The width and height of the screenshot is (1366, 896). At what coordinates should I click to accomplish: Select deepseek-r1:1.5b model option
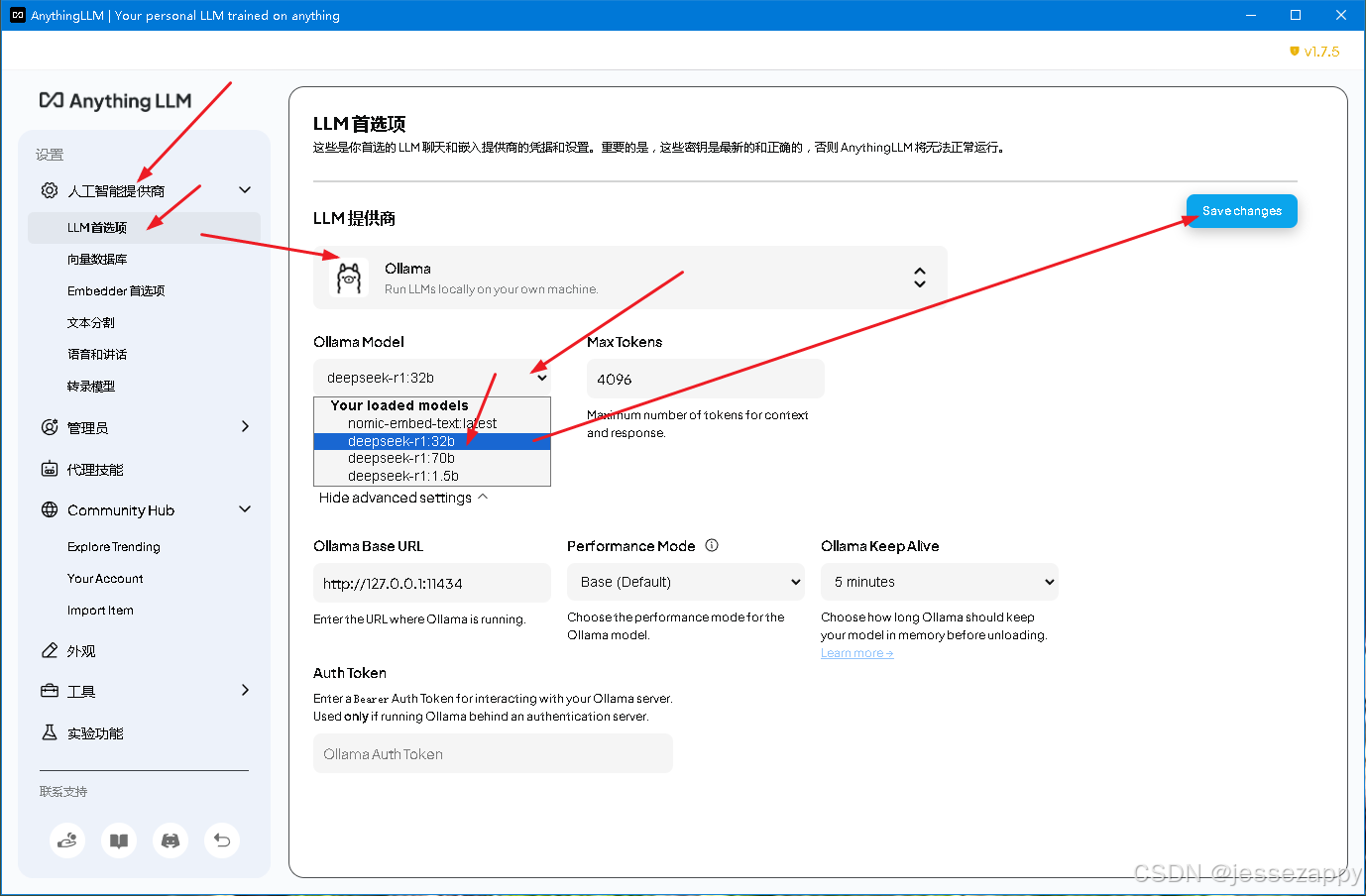(432, 476)
